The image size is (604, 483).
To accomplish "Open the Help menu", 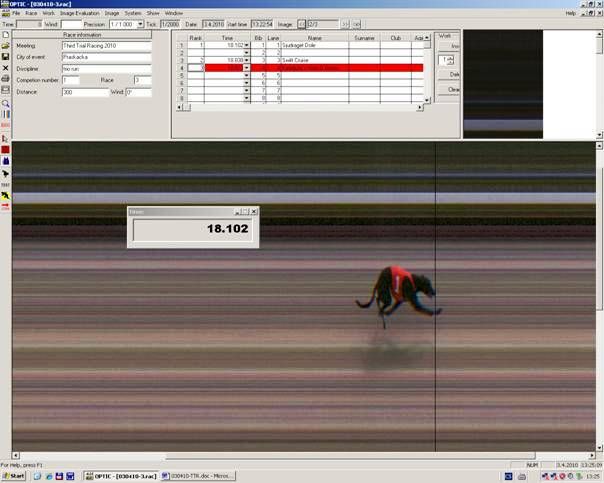I will coord(570,13).
